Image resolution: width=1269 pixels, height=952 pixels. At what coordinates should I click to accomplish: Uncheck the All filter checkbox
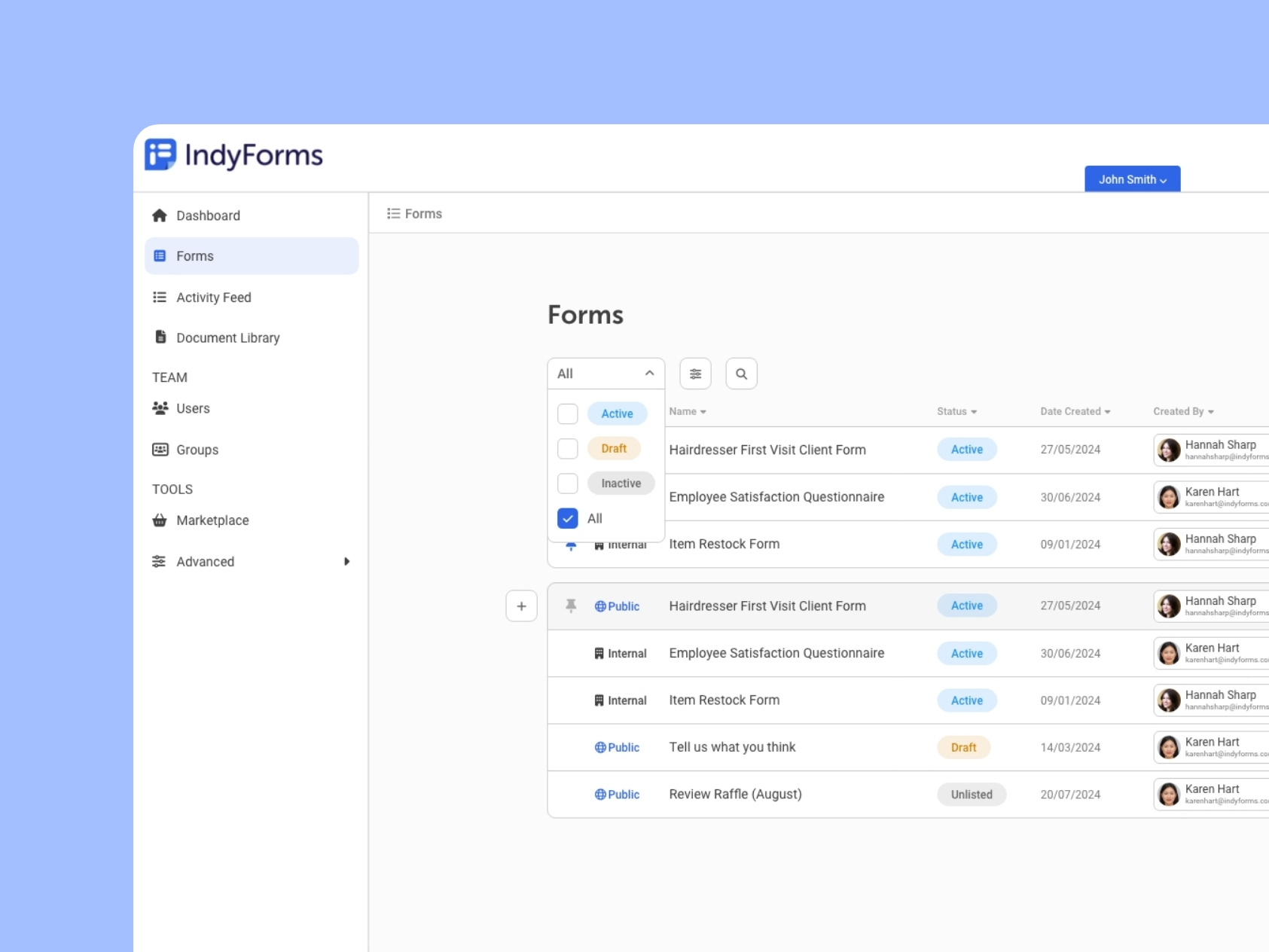pos(567,518)
